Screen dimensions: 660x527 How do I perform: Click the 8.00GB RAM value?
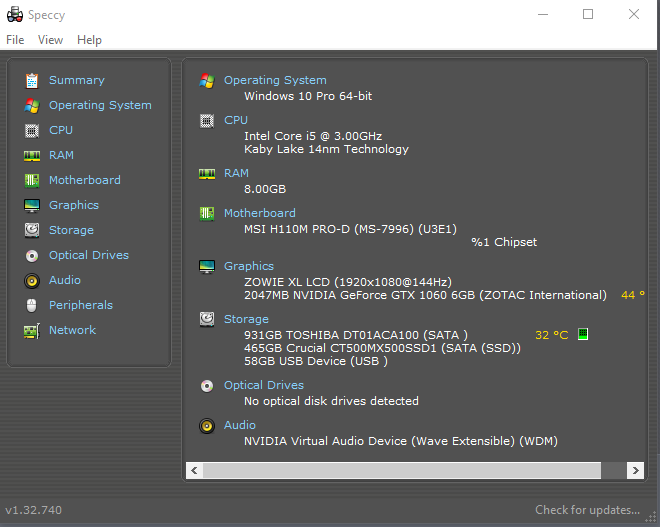(265, 189)
